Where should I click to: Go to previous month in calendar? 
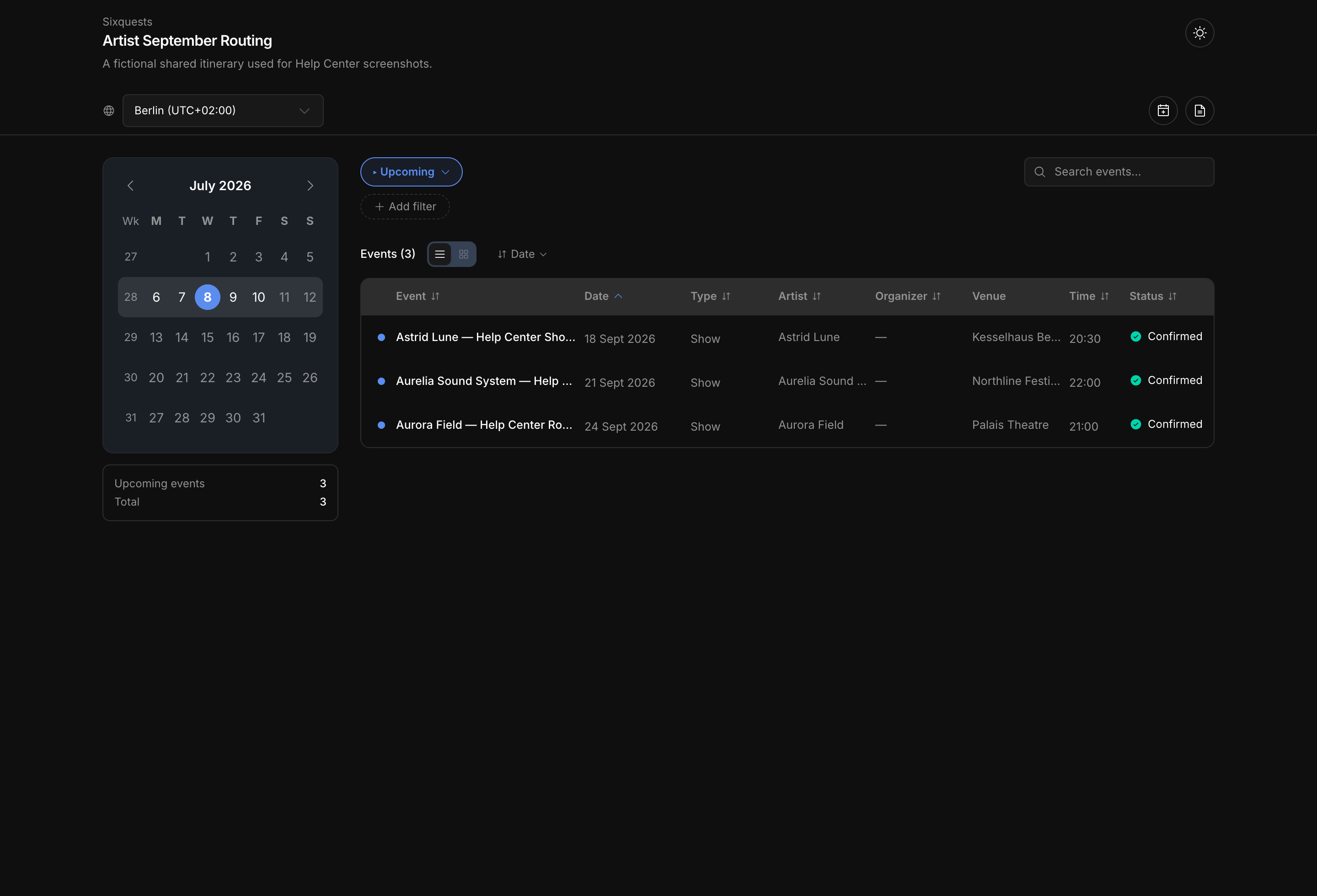point(130,186)
